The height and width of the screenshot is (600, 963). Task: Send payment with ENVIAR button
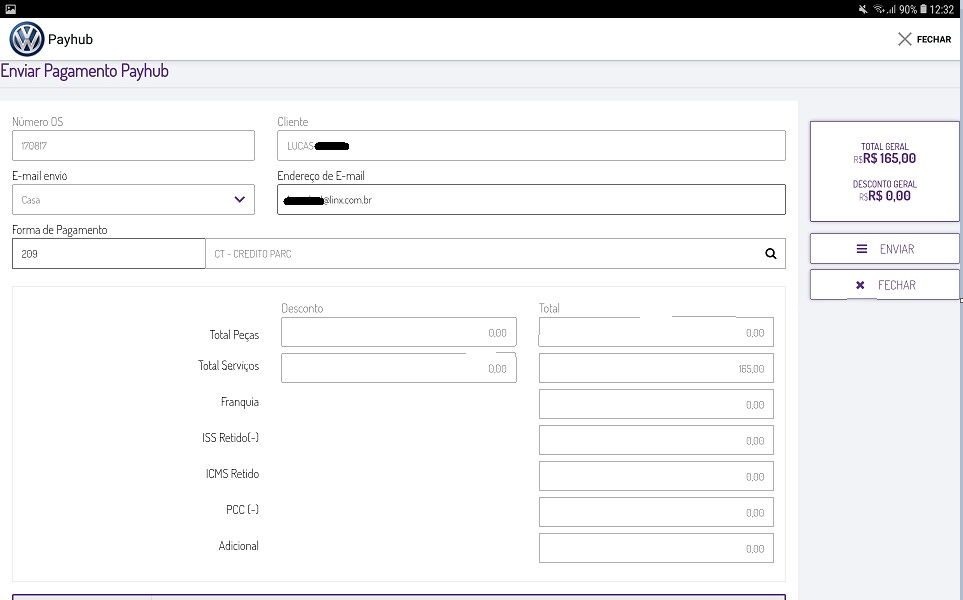[884, 249]
